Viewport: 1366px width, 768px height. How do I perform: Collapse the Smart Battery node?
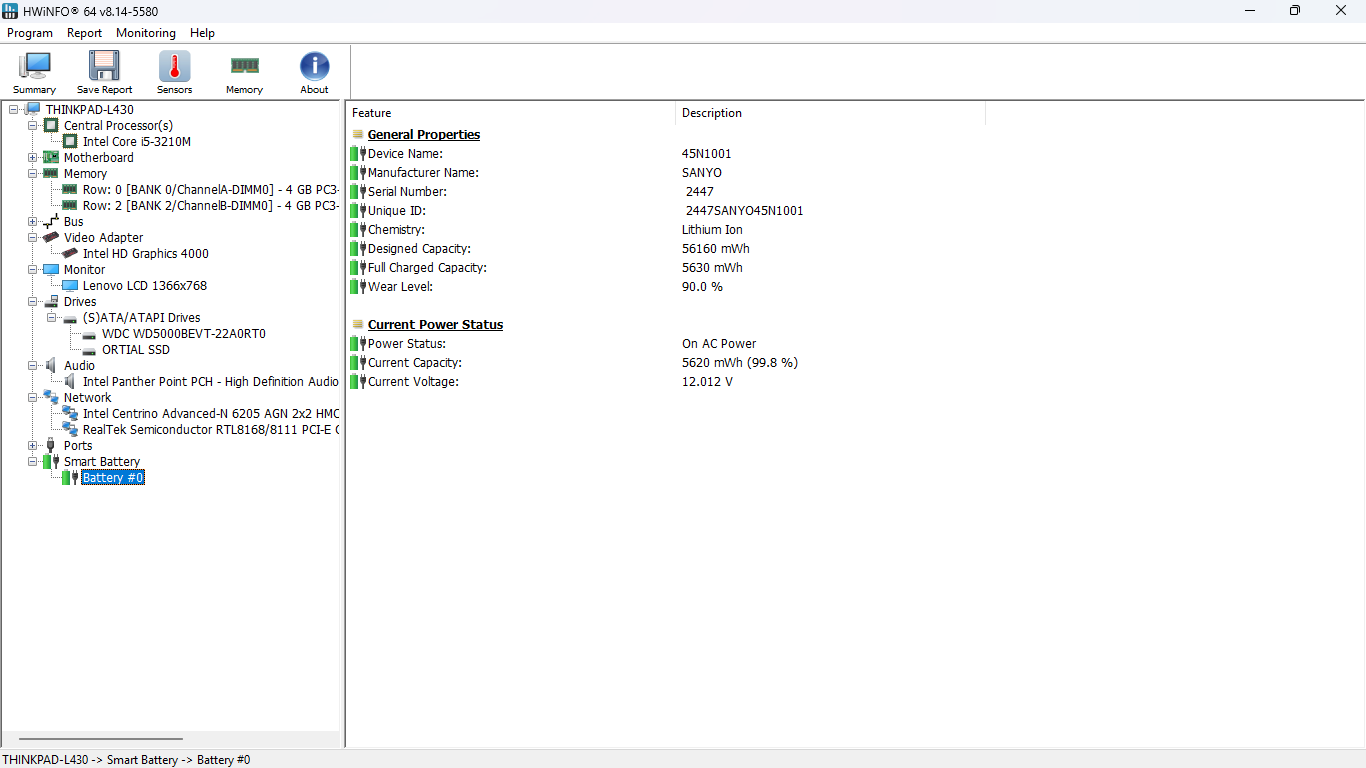pyautogui.click(x=33, y=461)
